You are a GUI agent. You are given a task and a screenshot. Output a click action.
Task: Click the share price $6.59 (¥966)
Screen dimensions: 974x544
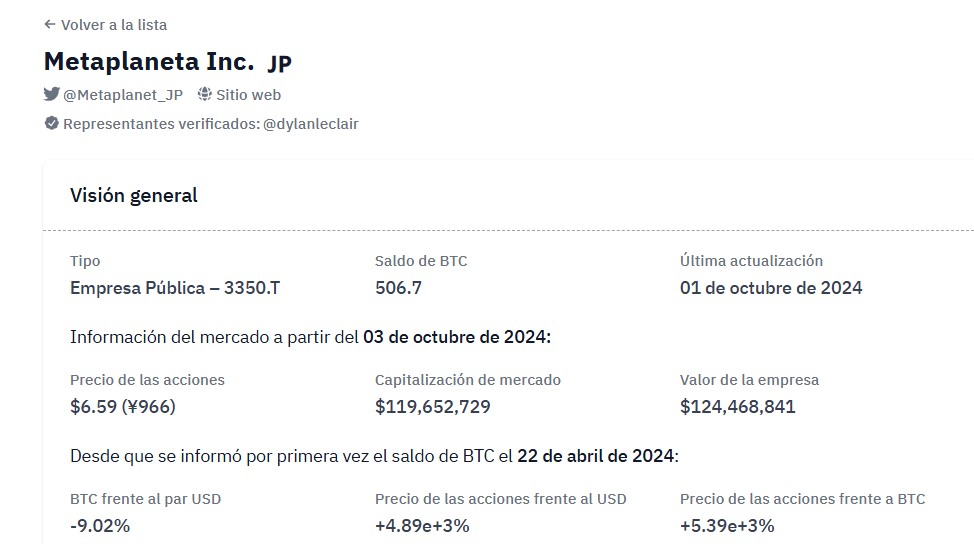point(123,407)
